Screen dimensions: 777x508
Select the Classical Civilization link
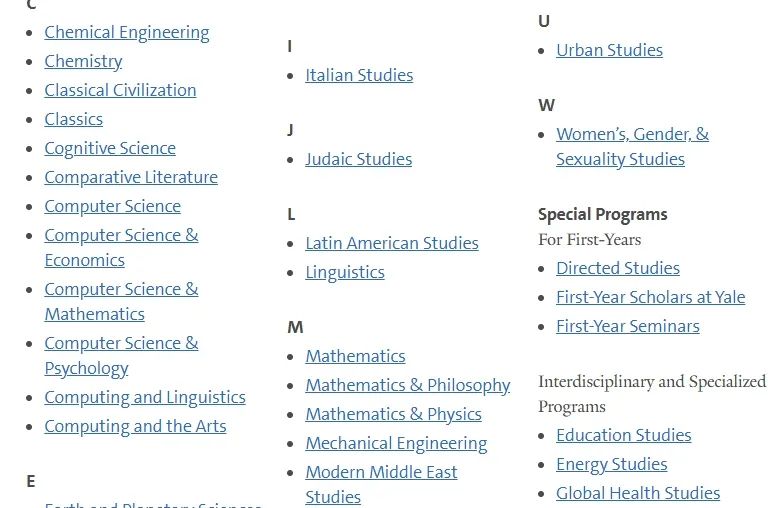[120, 90]
